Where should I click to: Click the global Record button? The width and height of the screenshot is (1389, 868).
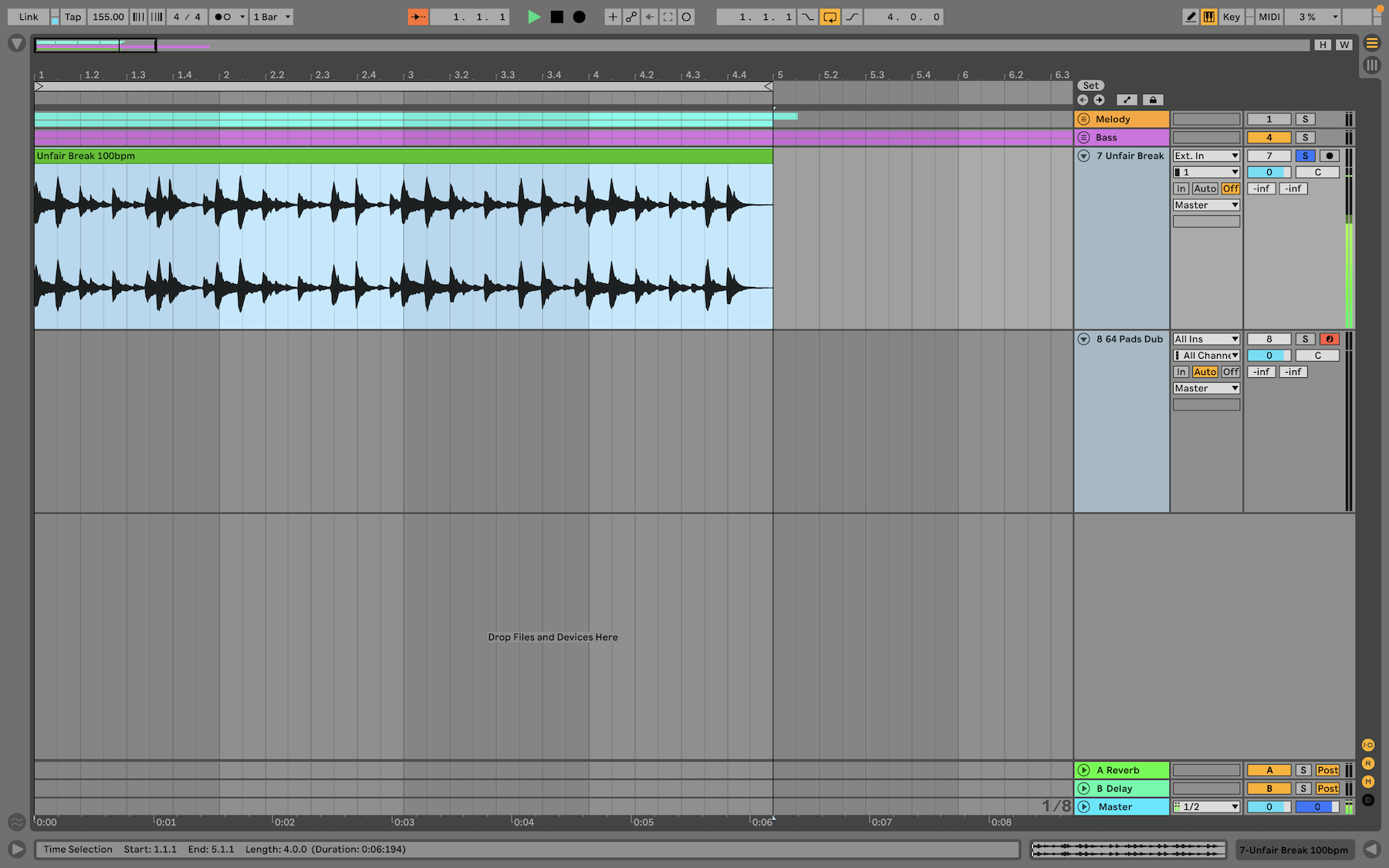pos(578,16)
